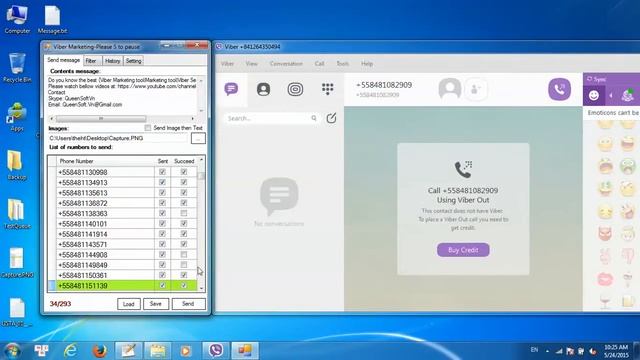Viewport: 640px width, 360px height.
Task: Toggle Sent checkbox for +558481140101
Action: point(162,224)
